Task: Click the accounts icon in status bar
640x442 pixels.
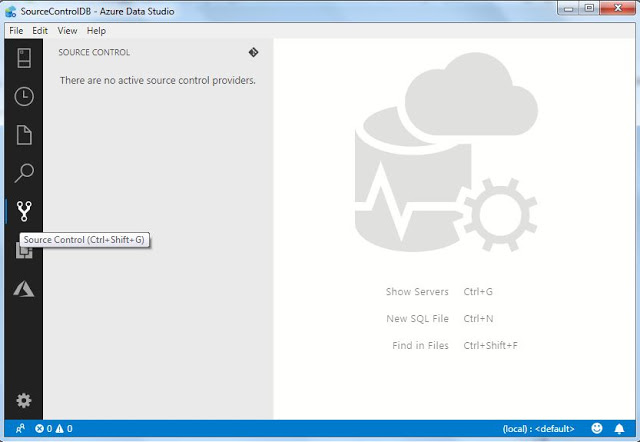Action: (20, 429)
